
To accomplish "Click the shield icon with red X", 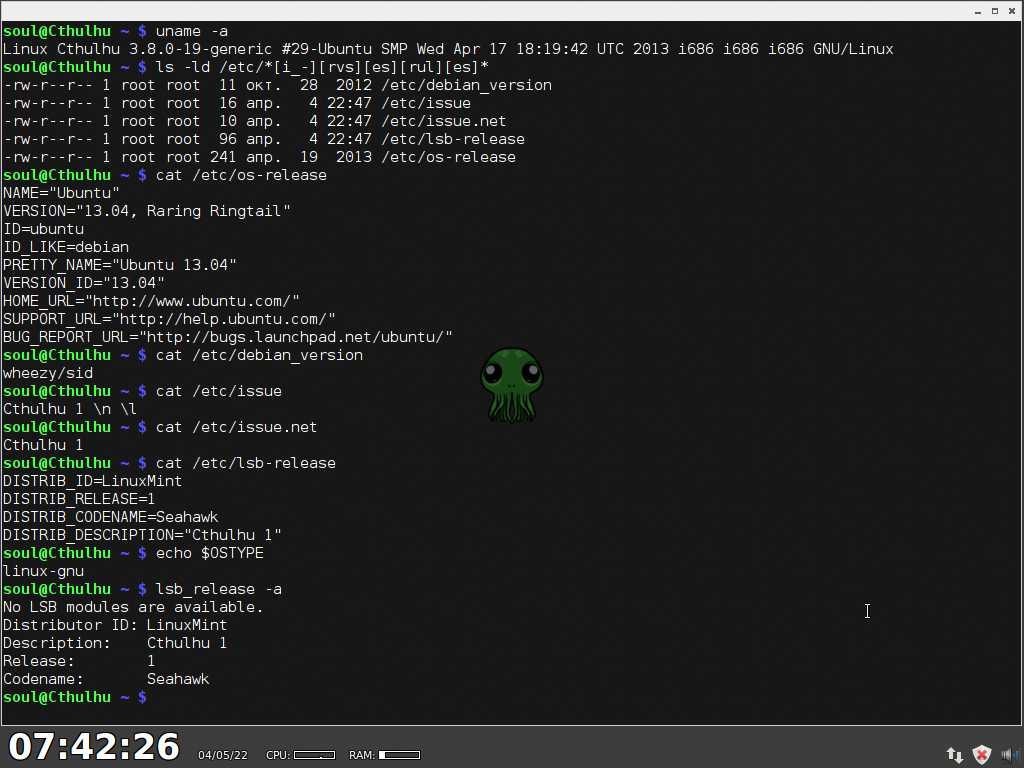I will 982,755.
